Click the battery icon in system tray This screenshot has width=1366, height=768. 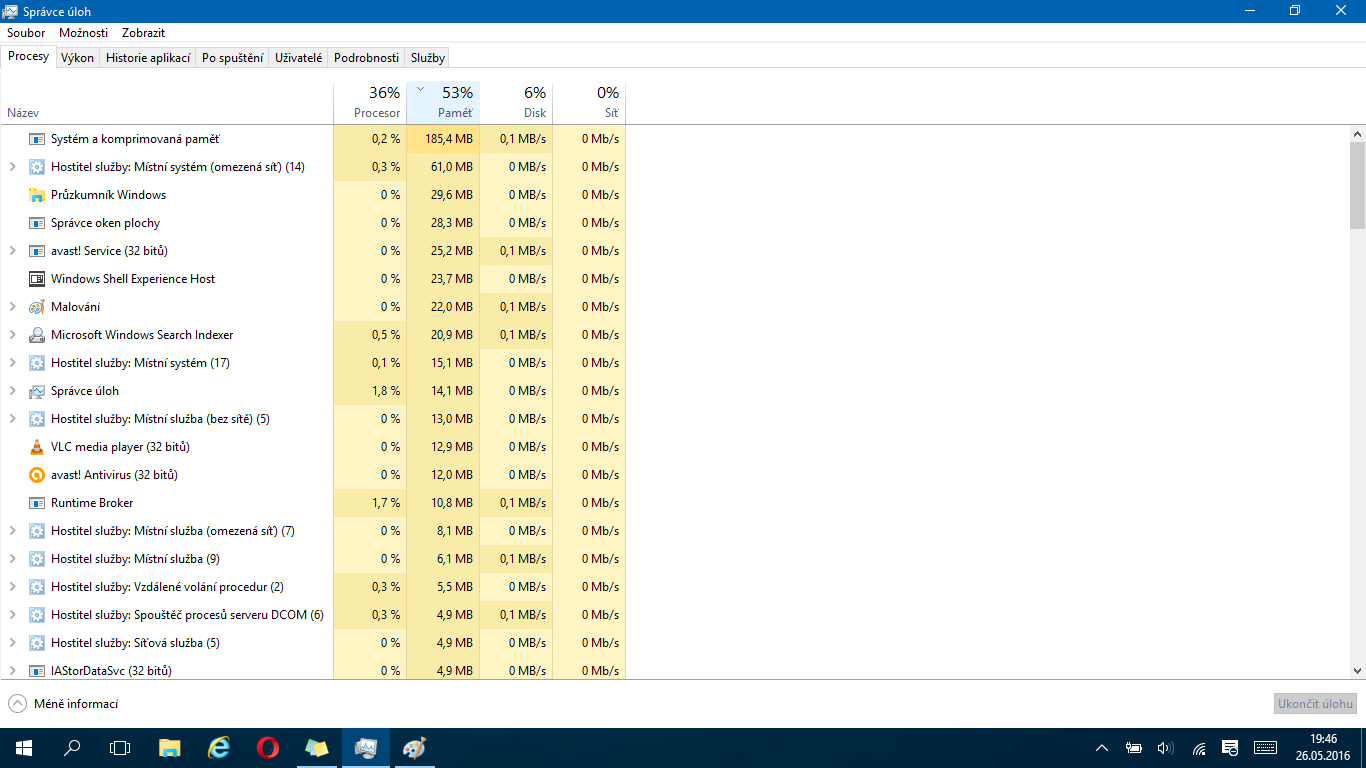(x=1134, y=748)
